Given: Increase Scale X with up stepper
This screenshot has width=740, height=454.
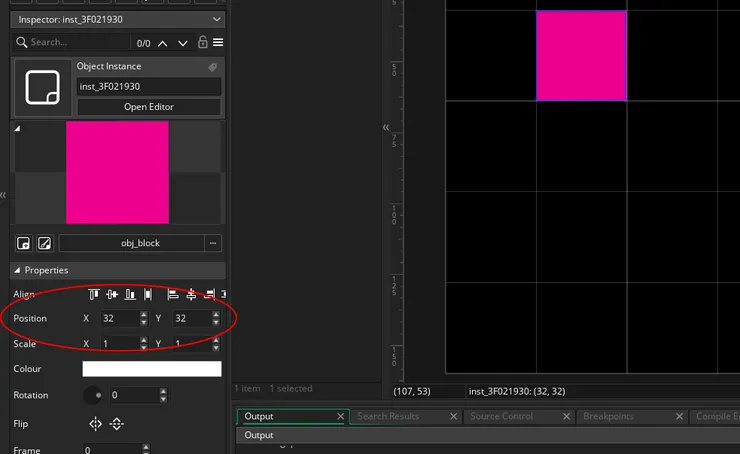Looking at the screenshot, I should click(144, 340).
